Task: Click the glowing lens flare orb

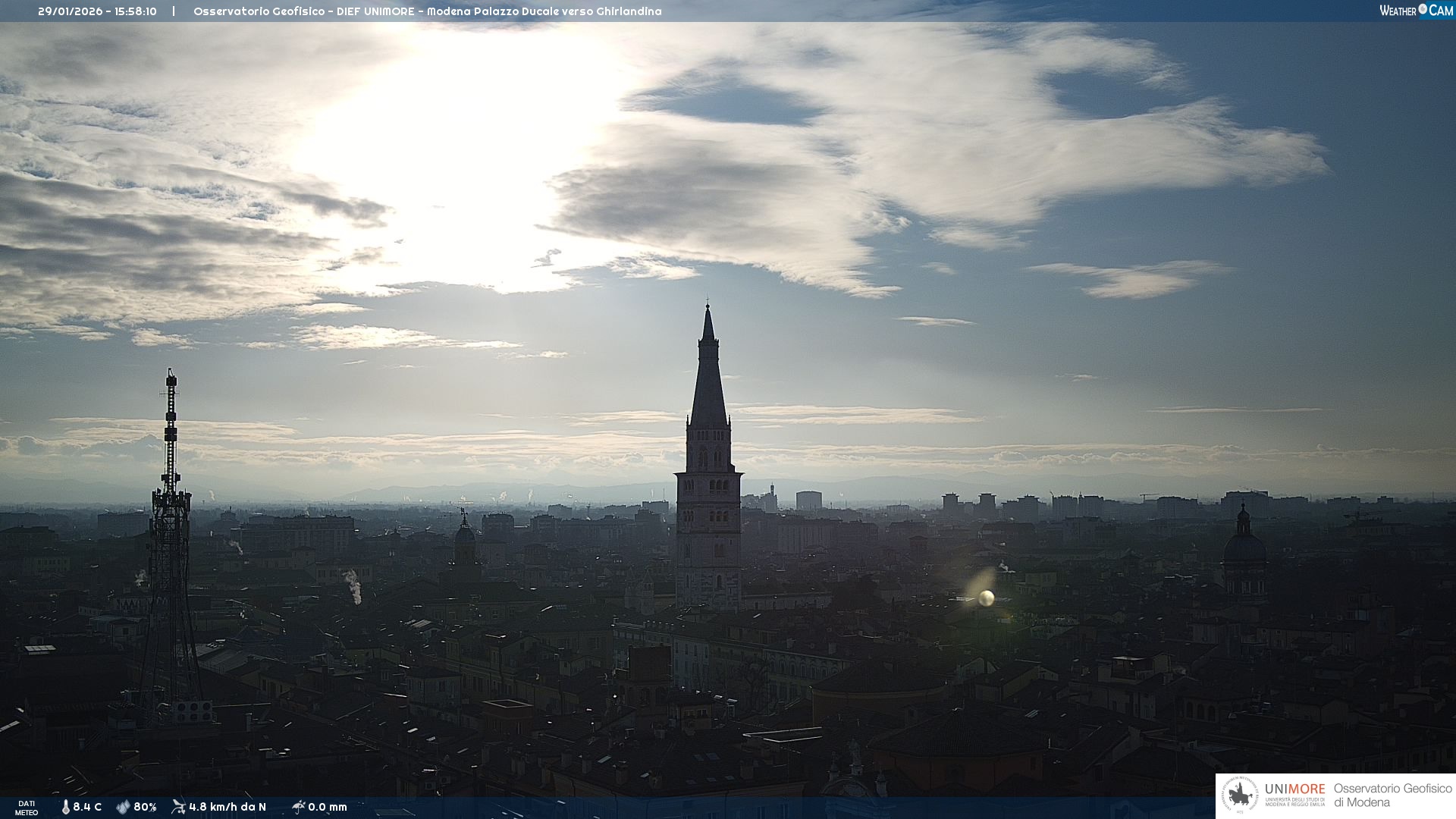Action: click(x=986, y=598)
